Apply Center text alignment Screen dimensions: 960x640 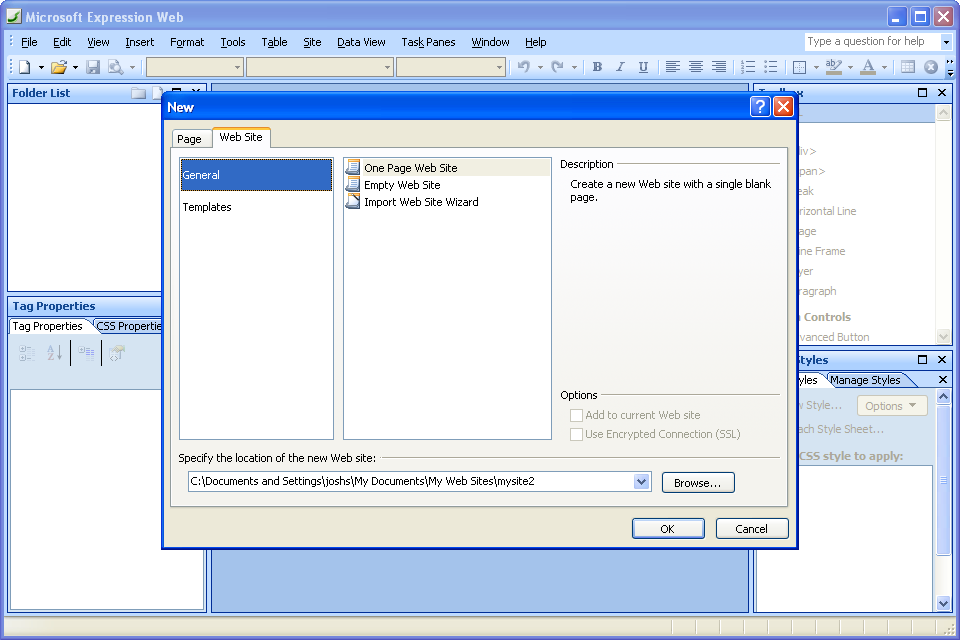coord(696,67)
